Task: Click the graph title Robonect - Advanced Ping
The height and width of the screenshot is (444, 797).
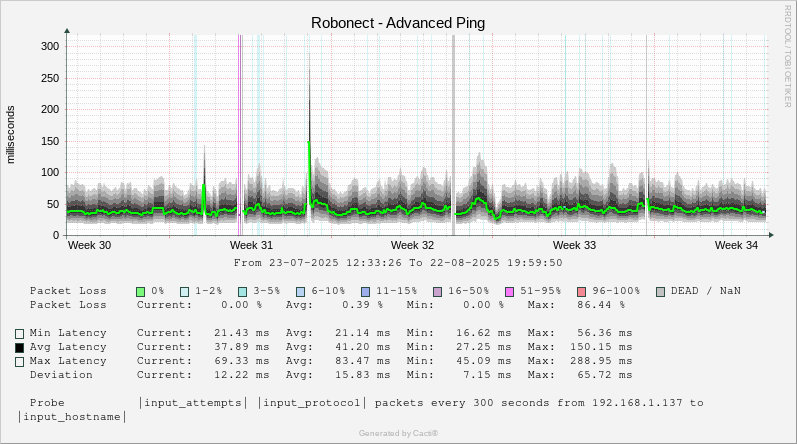Action: tap(398, 23)
